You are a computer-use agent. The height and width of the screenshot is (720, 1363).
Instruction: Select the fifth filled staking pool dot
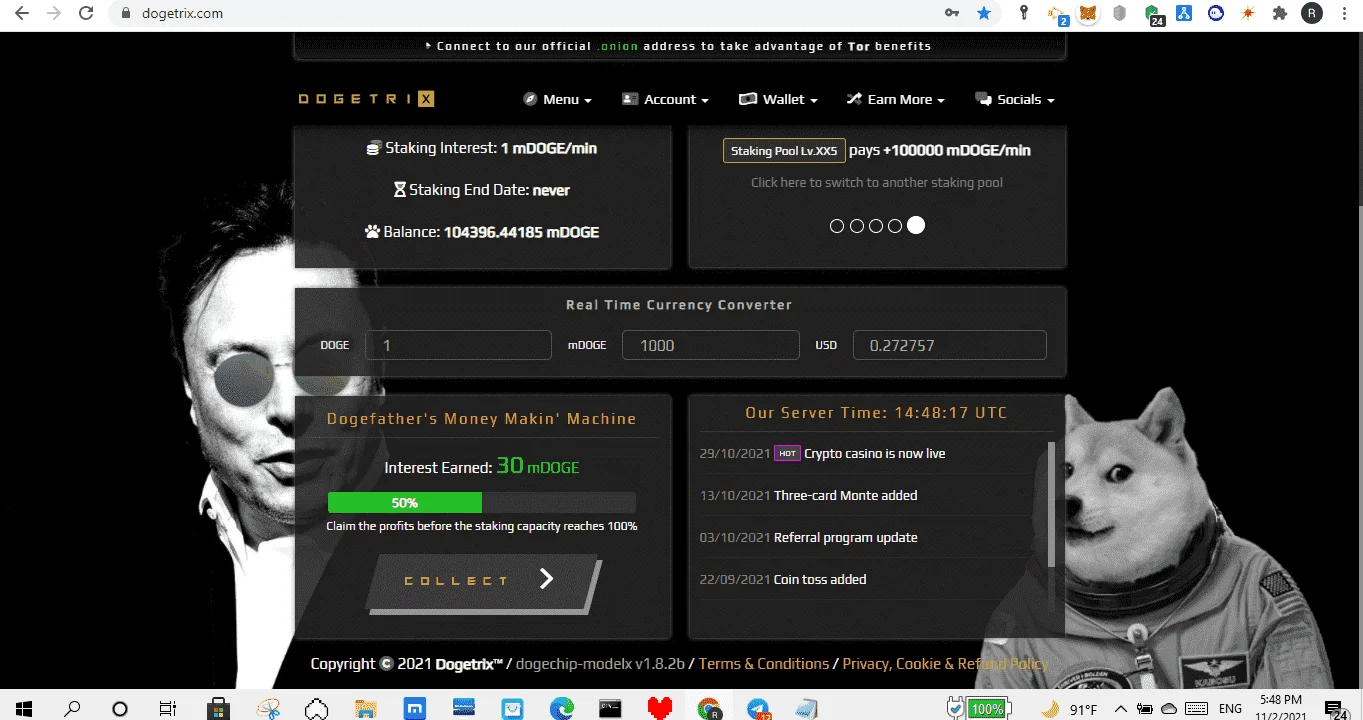916,225
